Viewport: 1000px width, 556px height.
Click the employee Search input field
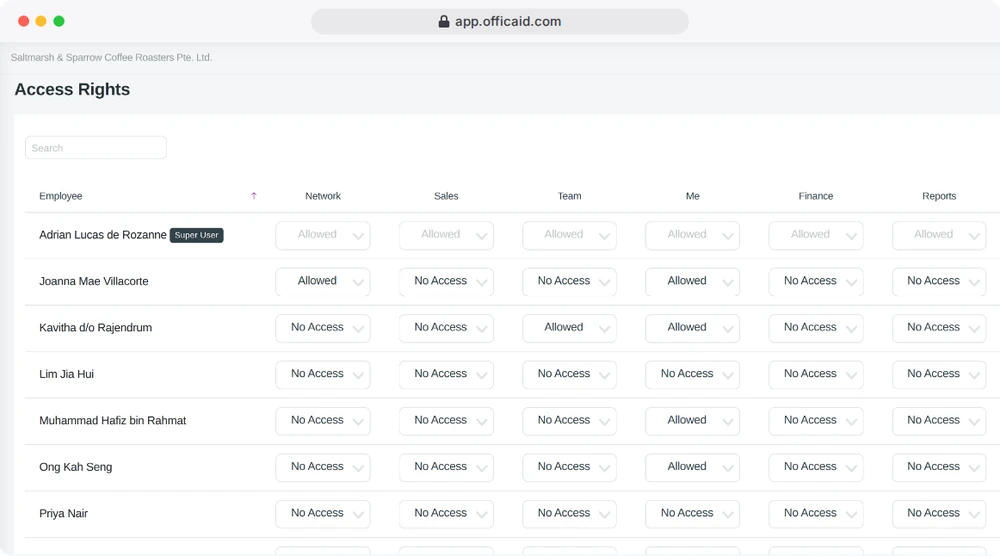point(96,148)
